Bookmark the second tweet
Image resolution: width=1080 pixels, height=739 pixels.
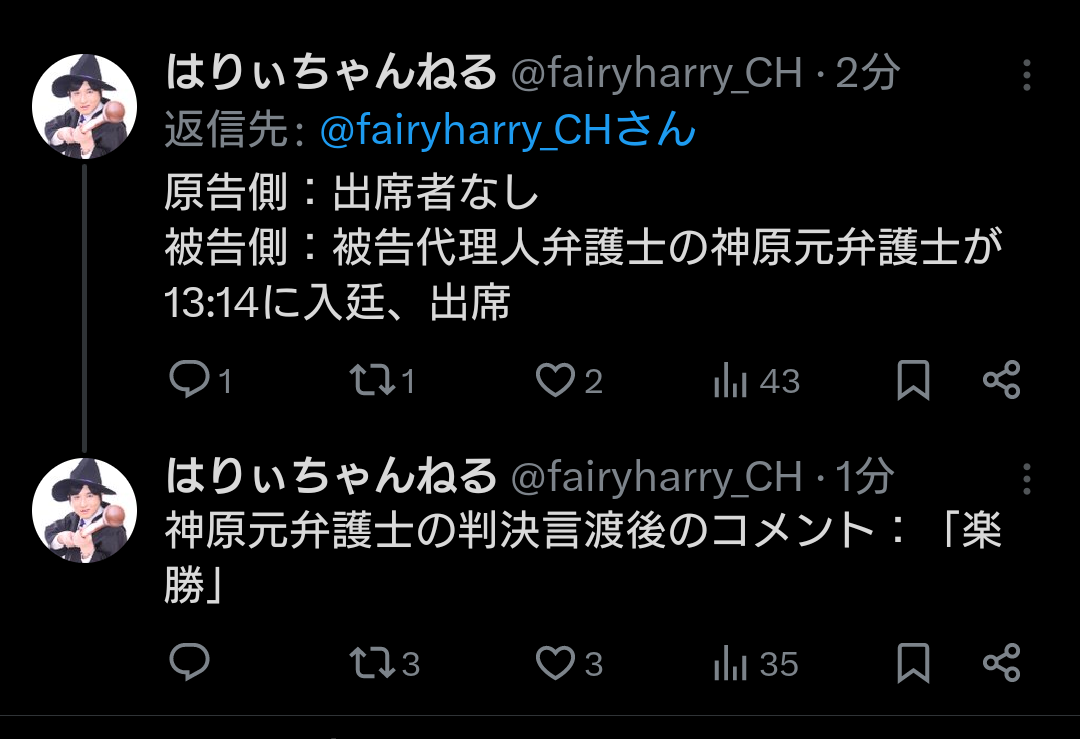[x=913, y=663]
